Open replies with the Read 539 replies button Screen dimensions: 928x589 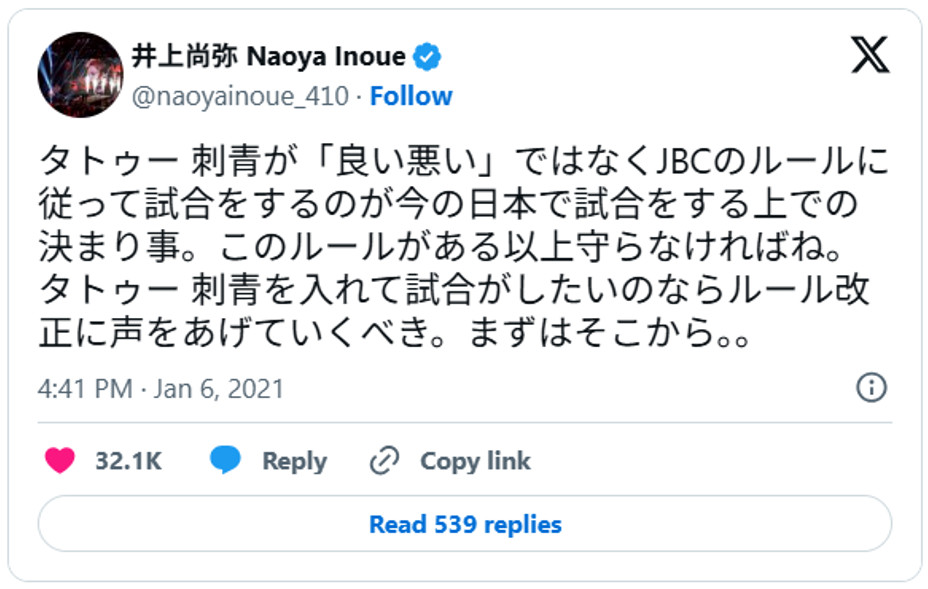click(464, 524)
